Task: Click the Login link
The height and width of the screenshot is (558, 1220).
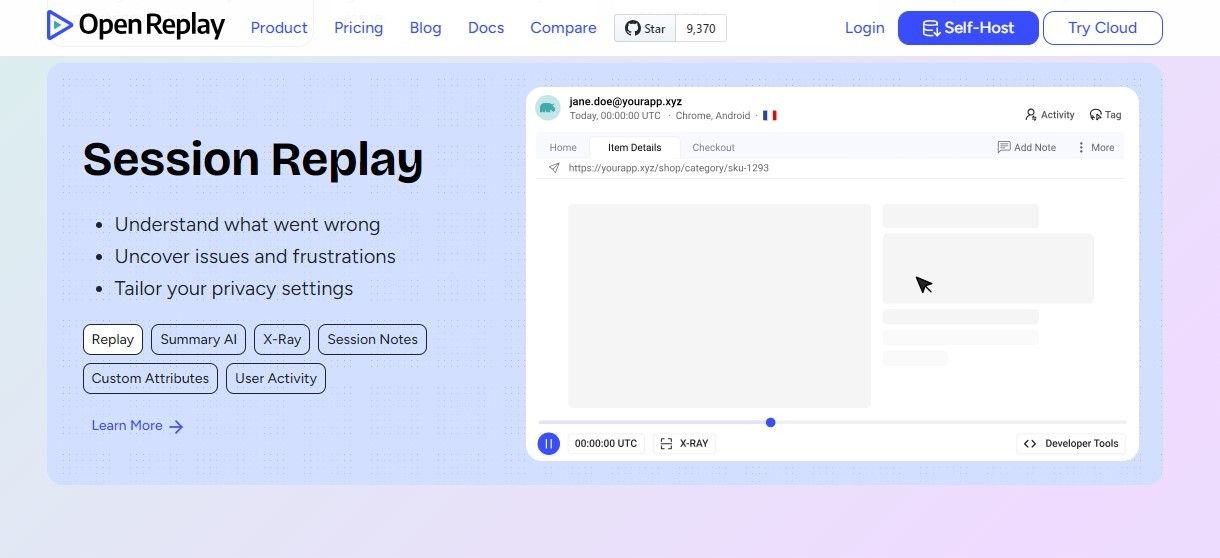Action: pyautogui.click(x=864, y=28)
